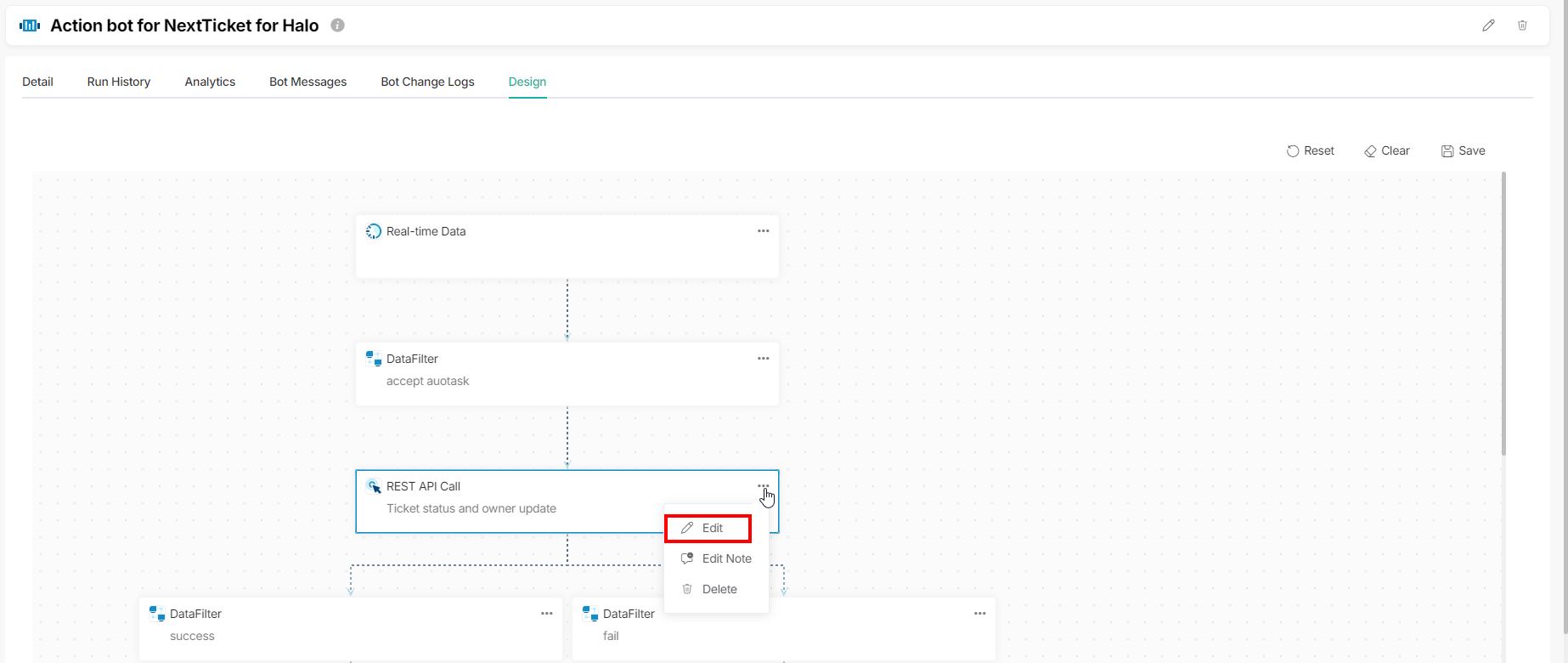
Task: Click the bot logo icon beside title
Action: click(x=30, y=25)
